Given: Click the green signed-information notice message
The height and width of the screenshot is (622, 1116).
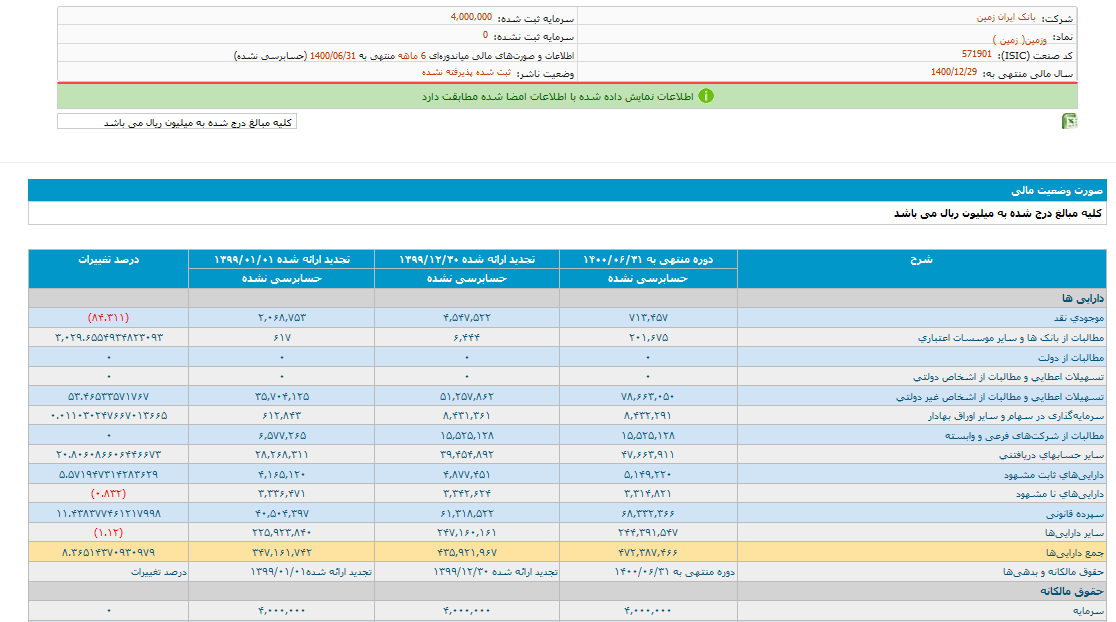Looking at the screenshot, I should tap(557, 96).
